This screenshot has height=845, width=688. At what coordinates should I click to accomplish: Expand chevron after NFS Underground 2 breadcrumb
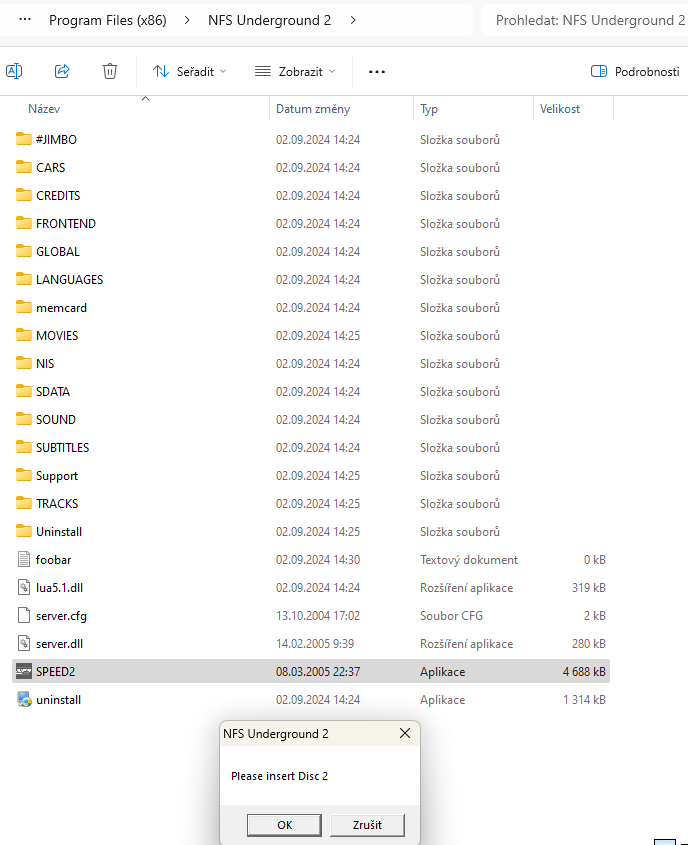353,20
